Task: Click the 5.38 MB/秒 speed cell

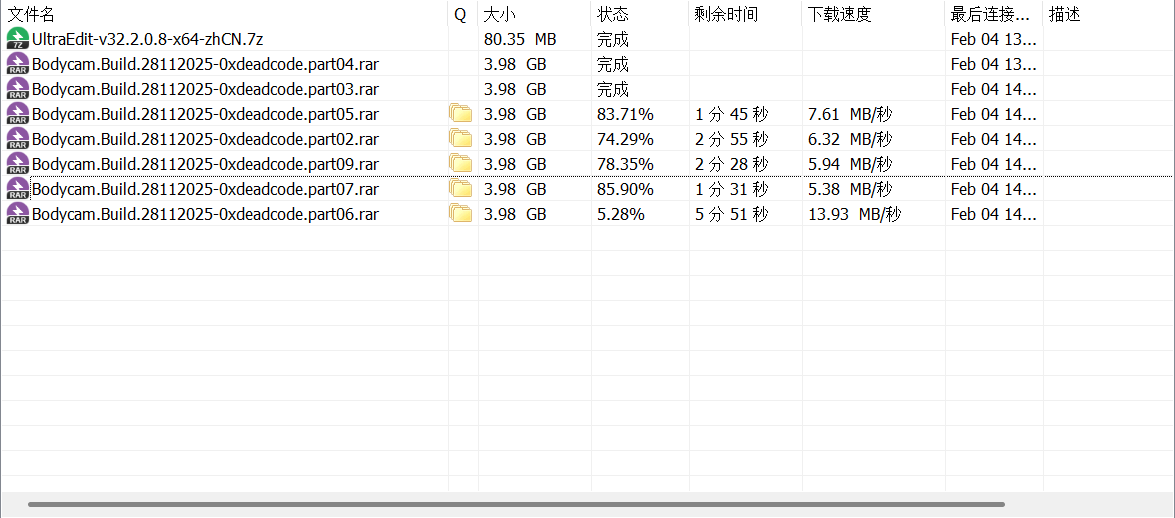Action: coord(851,189)
